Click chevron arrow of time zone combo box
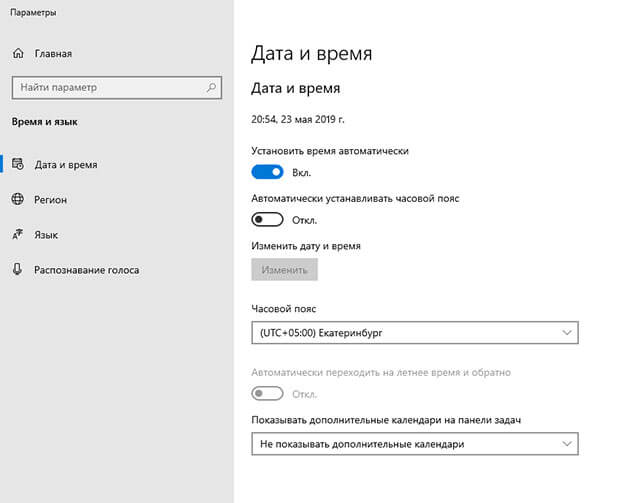Screen dimensions: 630x503 [567, 333]
